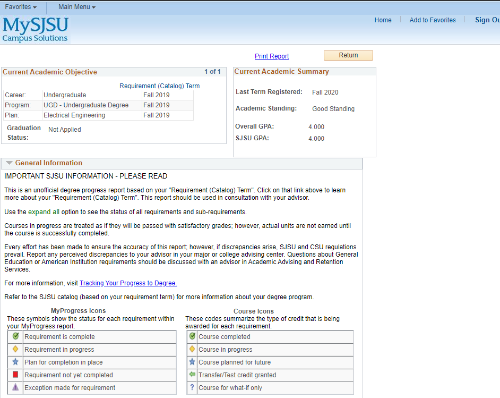
Task: Click the Overall GPA value 4.000
Action: tap(316, 127)
